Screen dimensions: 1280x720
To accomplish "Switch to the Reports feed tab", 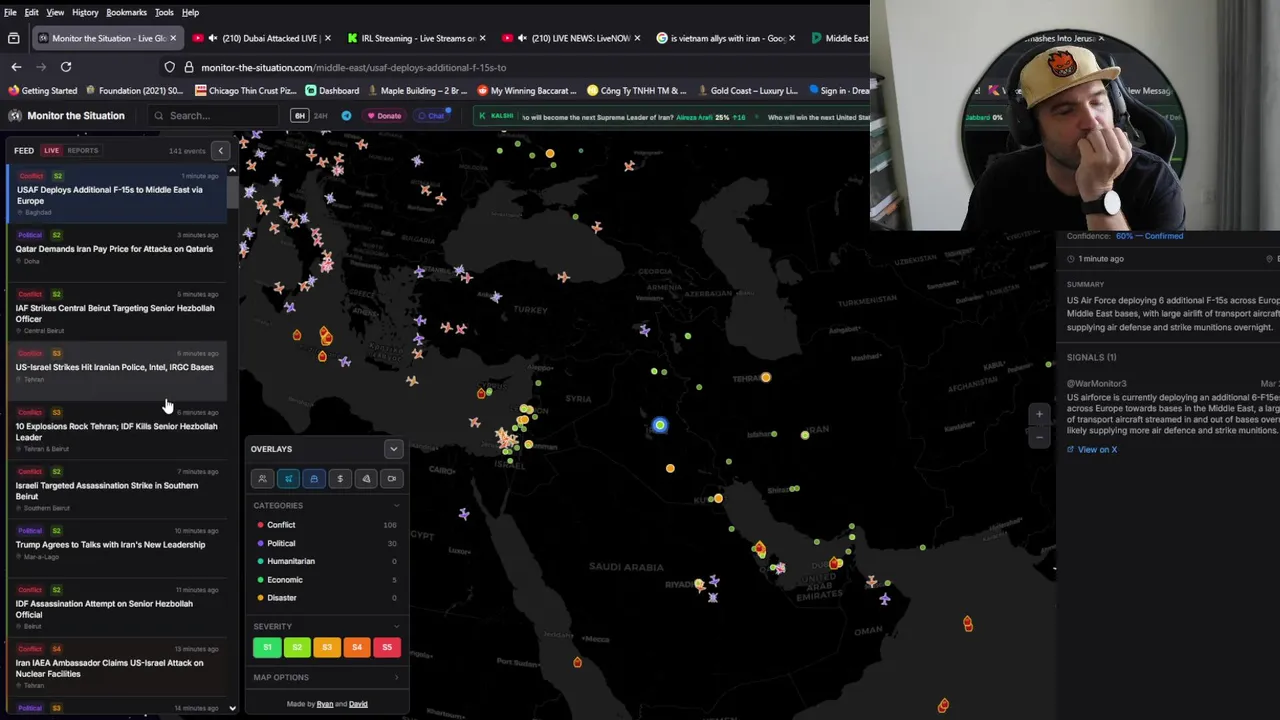I will click(x=83, y=151).
